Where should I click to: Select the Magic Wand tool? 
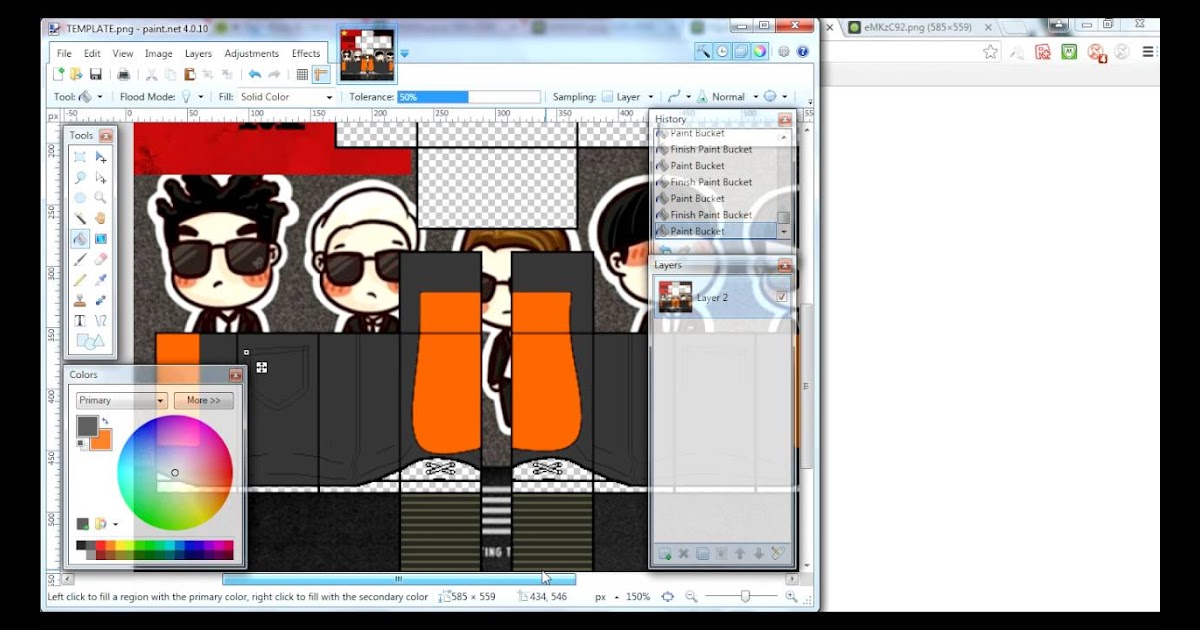(x=80, y=218)
